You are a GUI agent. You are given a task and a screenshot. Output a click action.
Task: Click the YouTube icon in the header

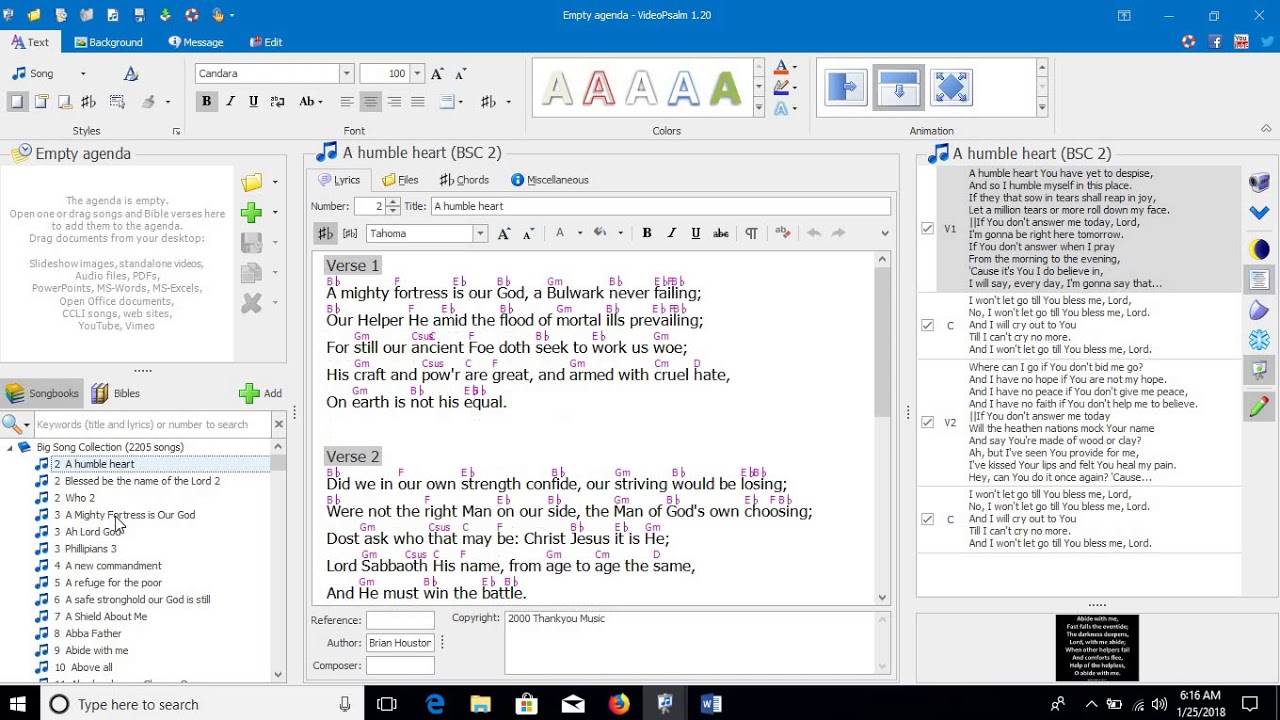[x=1241, y=42]
